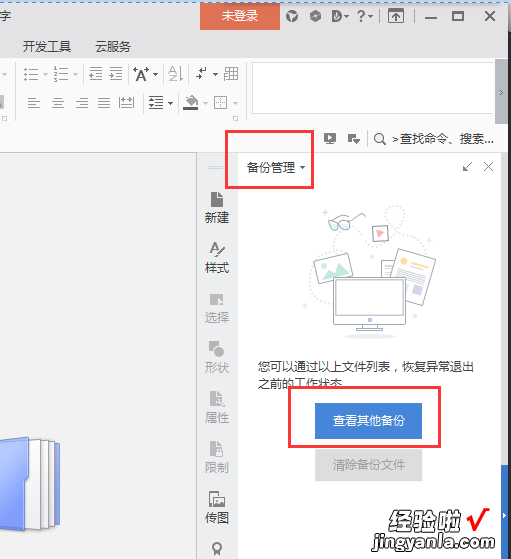
Task: Click the 未登录 login button
Action: (x=240, y=16)
